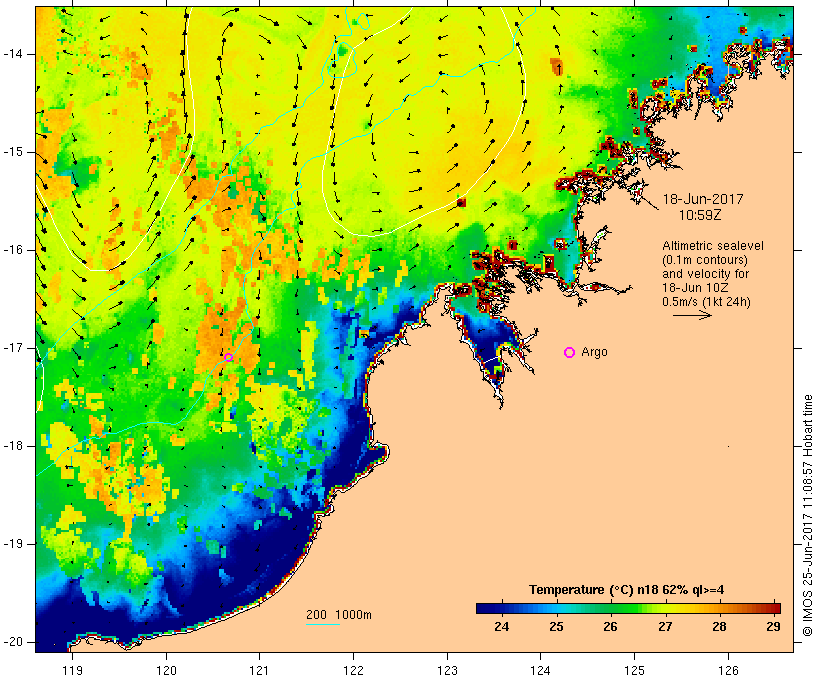Click the colorbar value 27
This screenshot has height=680, width=820.
[x=665, y=626]
